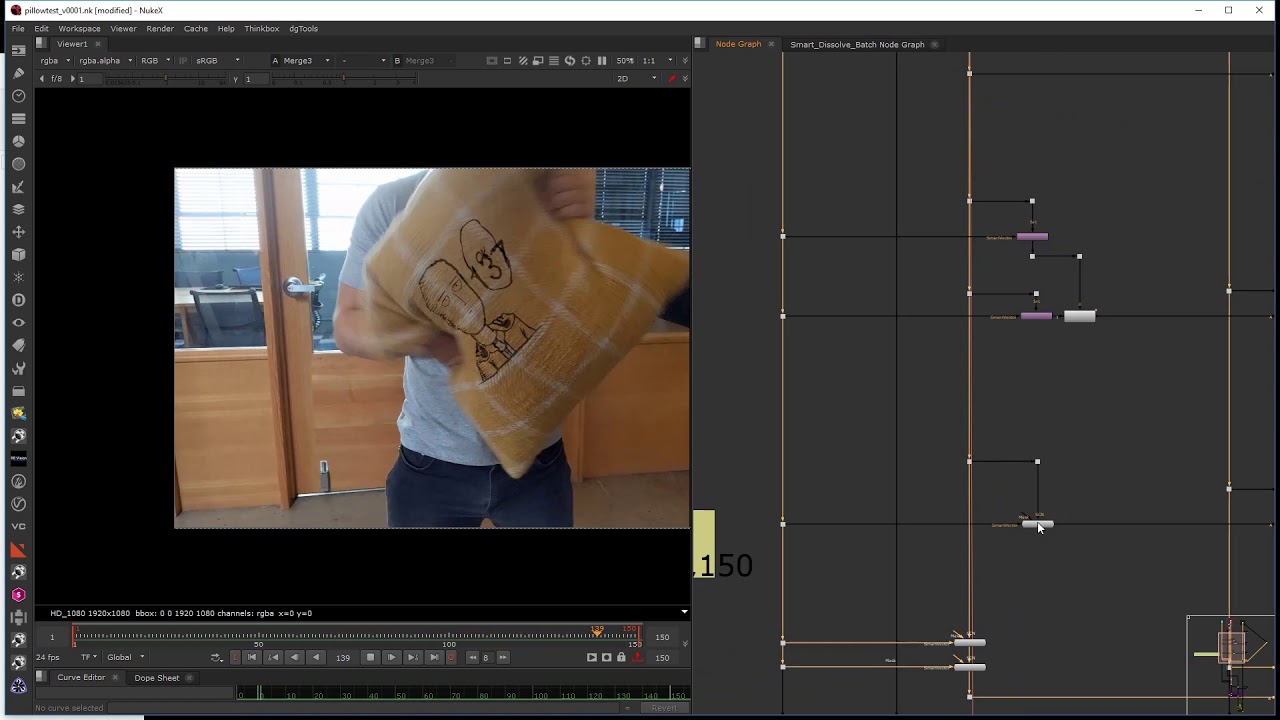
Task: Open the rgba channel set dropdown
Action: point(54,61)
